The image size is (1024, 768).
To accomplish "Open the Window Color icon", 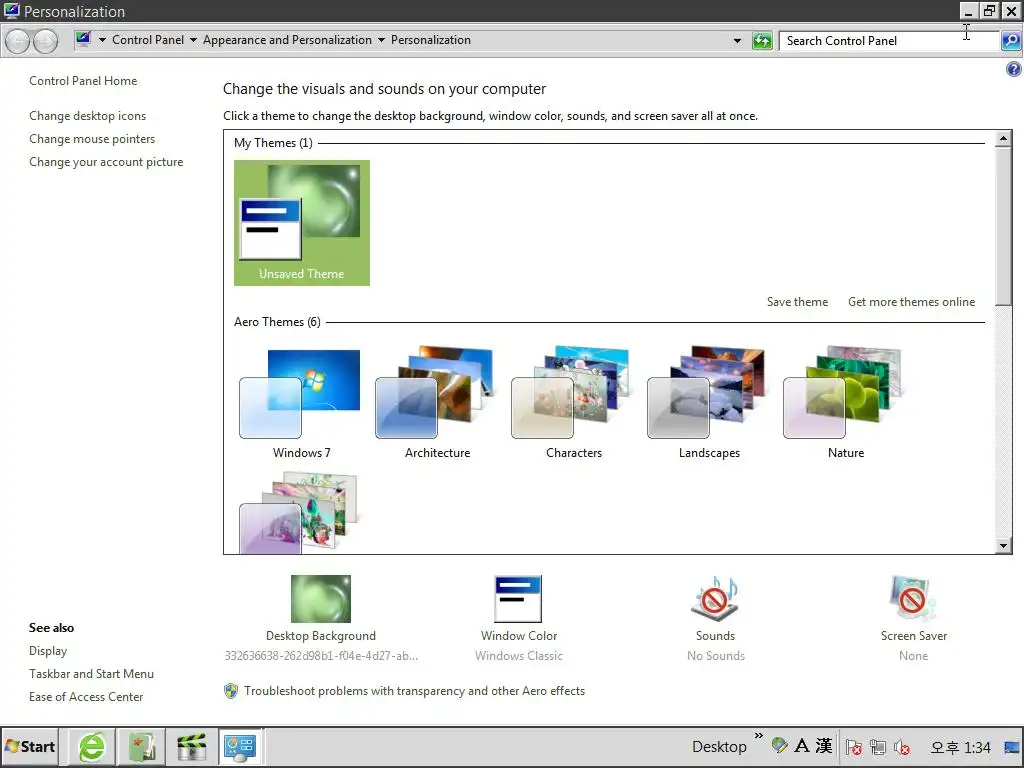I will tap(519, 599).
